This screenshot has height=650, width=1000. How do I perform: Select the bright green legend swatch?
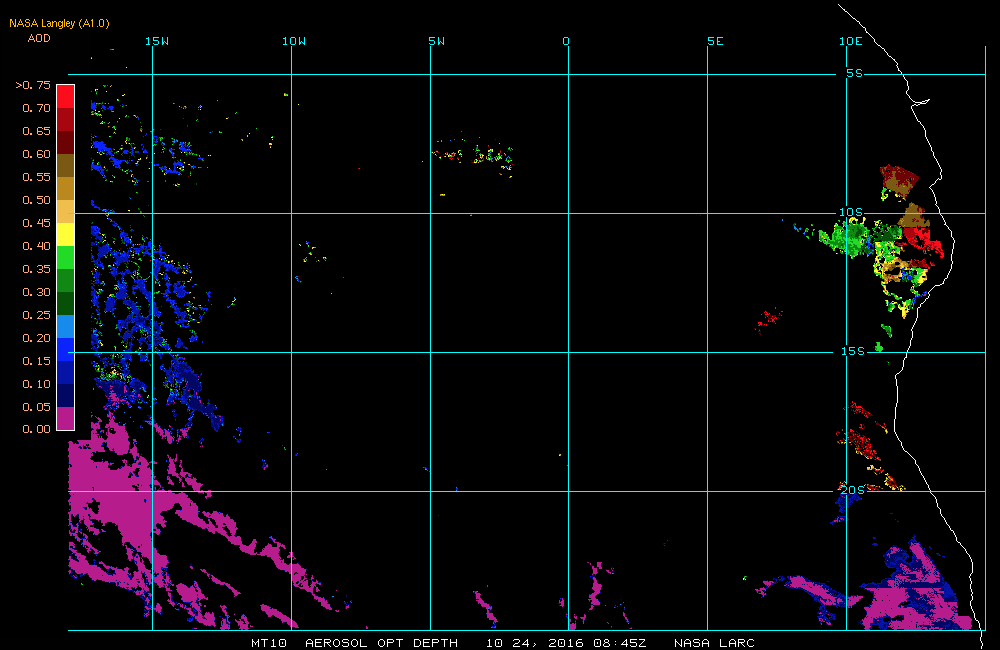click(x=65, y=257)
